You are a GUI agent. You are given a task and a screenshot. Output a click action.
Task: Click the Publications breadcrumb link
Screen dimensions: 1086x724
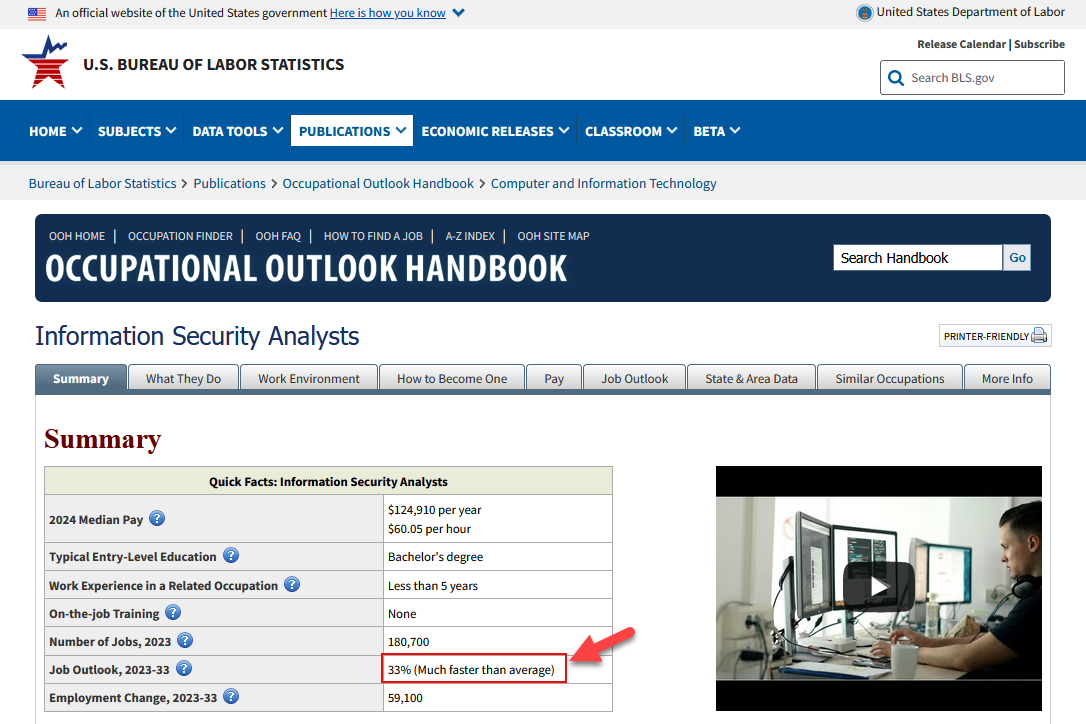(229, 184)
